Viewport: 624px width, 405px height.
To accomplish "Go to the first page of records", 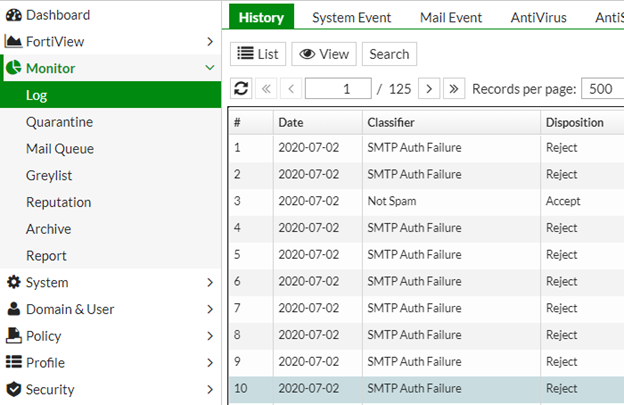I will click(266, 89).
